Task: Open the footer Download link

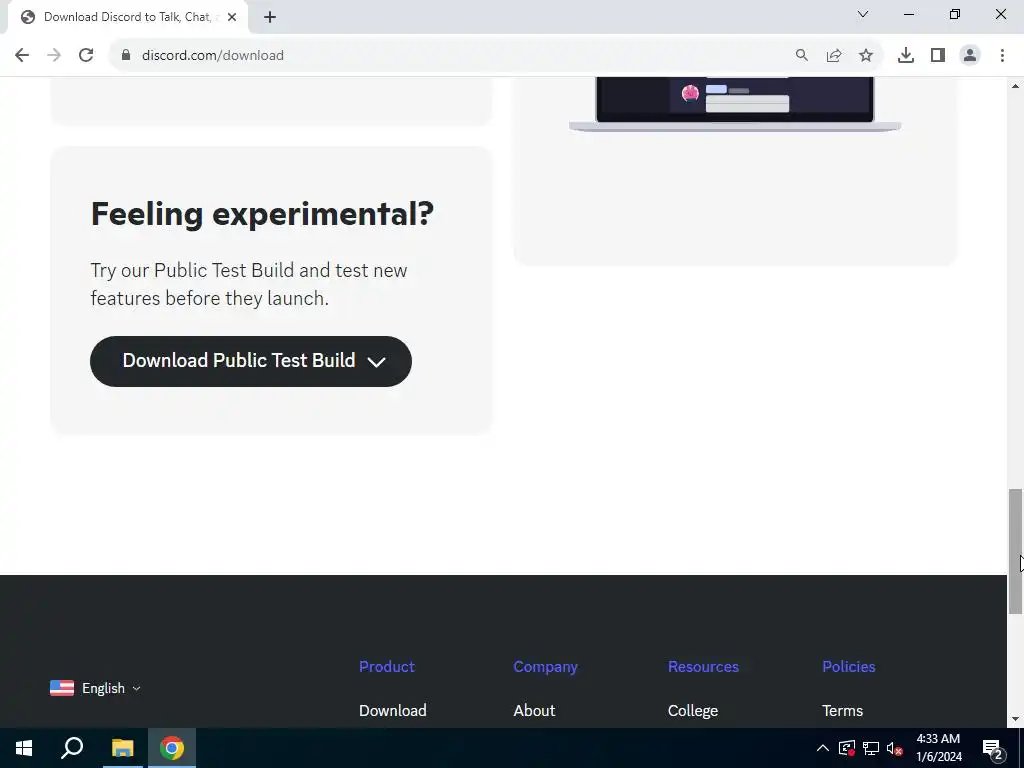Action: pos(392,711)
